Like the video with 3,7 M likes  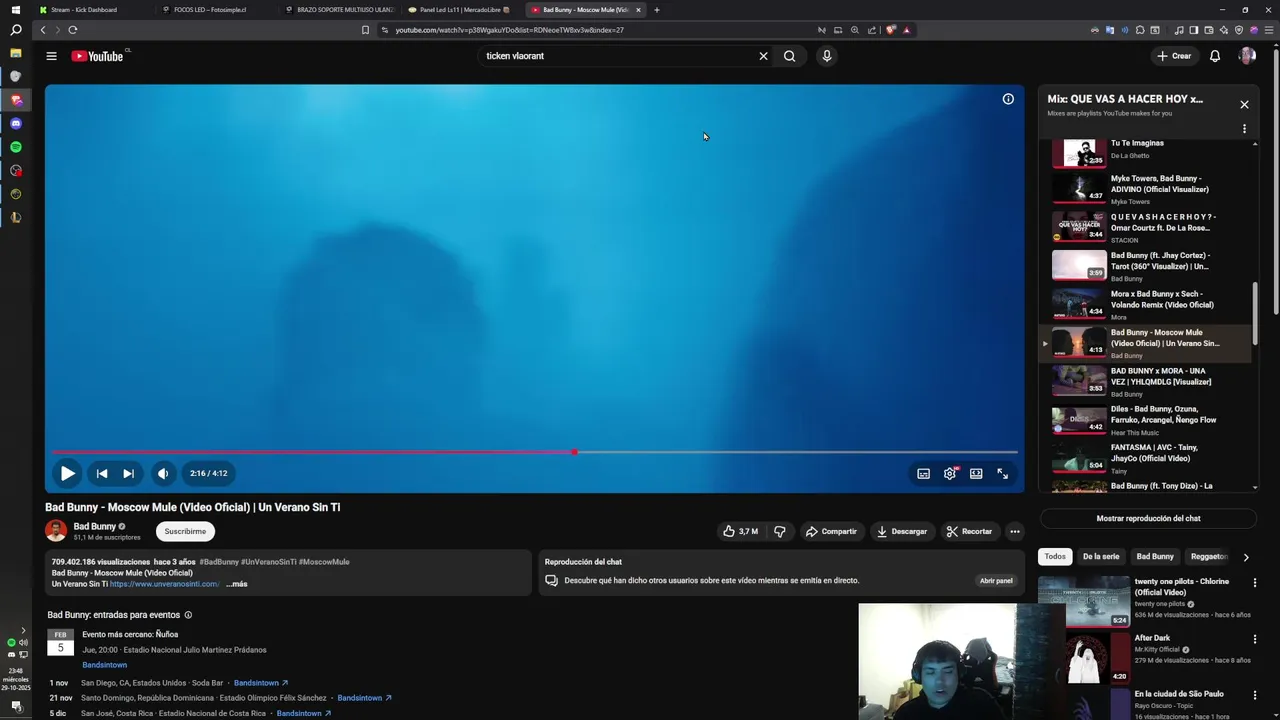pyautogui.click(x=741, y=531)
